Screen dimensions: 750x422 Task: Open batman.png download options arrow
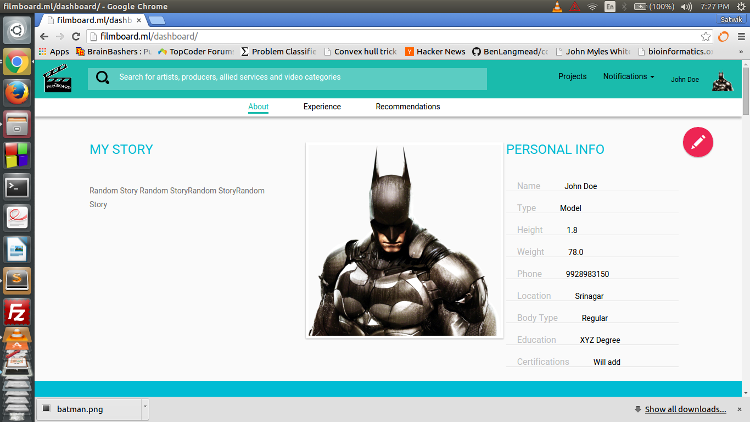pyautogui.click(x=145, y=409)
